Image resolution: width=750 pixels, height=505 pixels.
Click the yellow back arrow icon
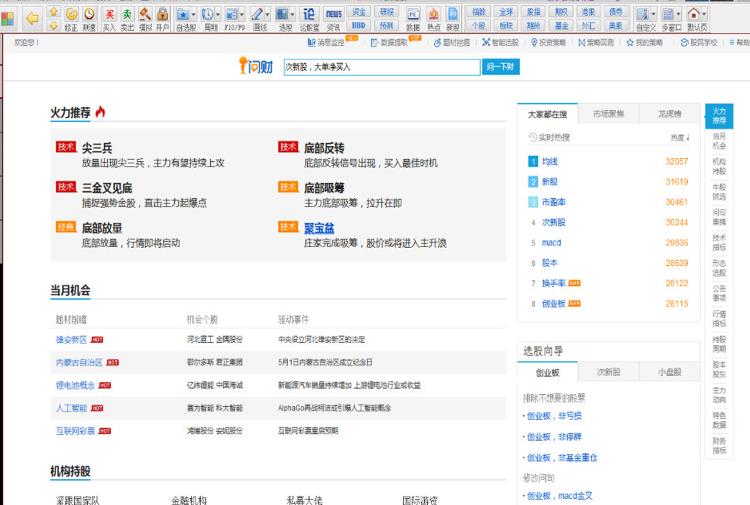[x=32, y=17]
